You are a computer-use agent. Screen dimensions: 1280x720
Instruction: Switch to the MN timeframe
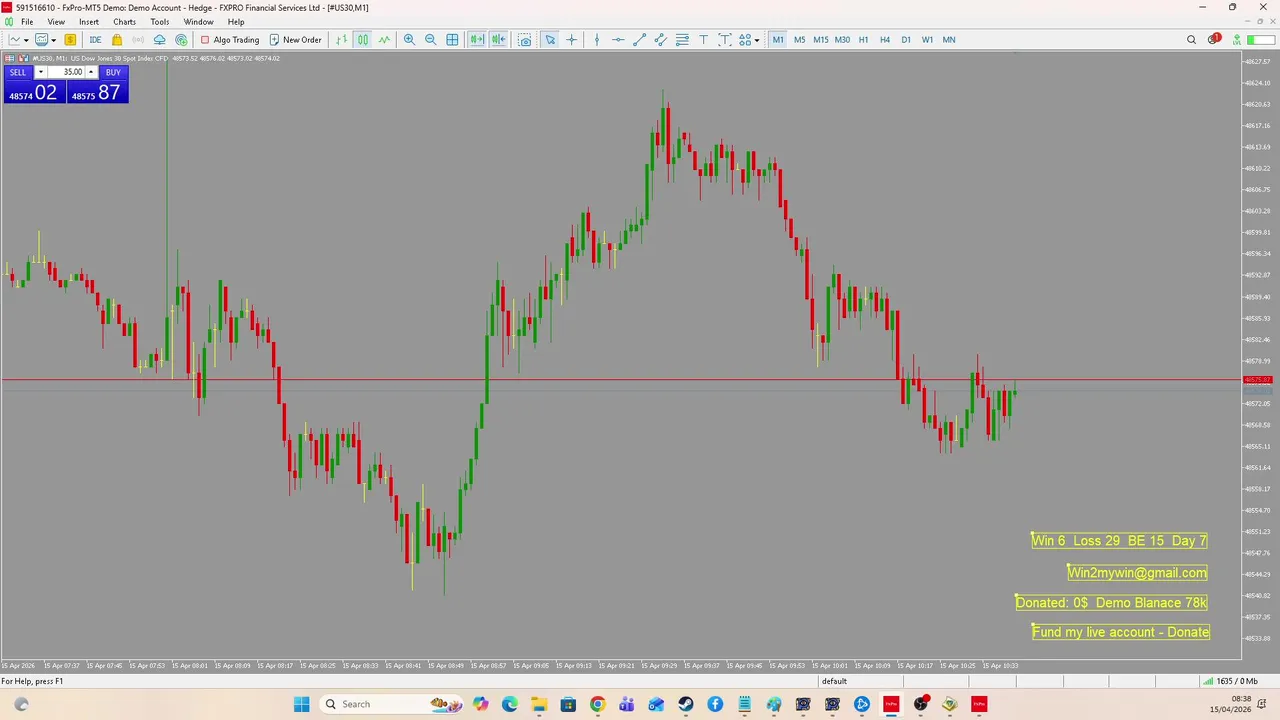pyautogui.click(x=949, y=40)
